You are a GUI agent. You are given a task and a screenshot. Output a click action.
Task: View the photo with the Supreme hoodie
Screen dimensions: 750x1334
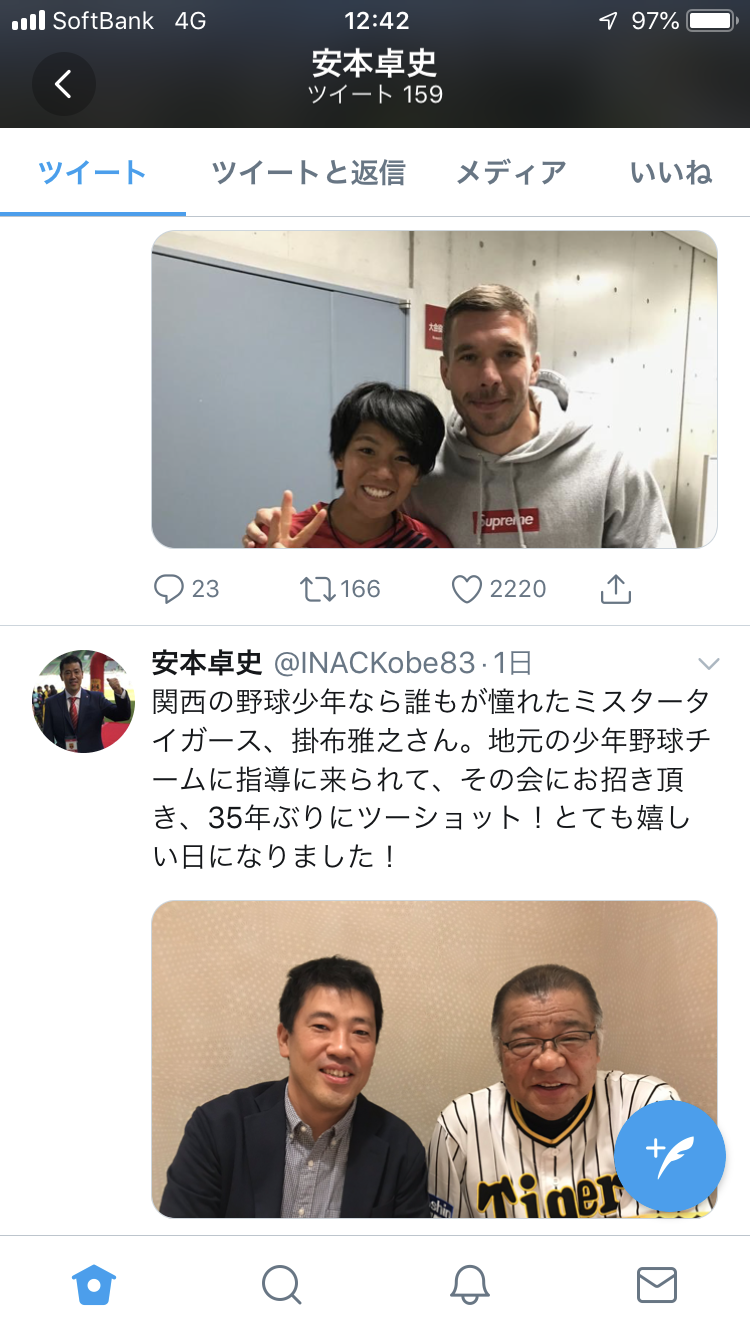tap(434, 389)
